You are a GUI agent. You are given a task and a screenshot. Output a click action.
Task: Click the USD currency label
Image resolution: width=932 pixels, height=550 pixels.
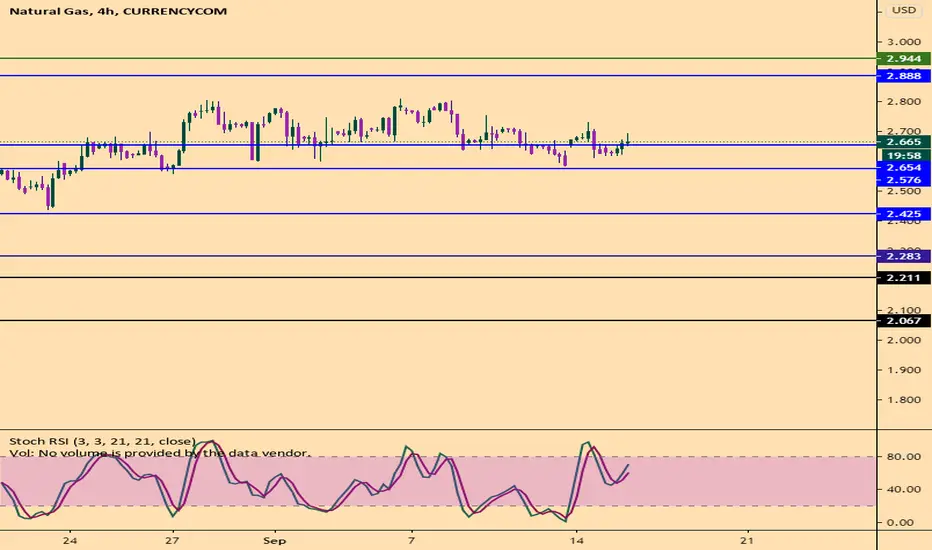pyautogui.click(x=903, y=10)
